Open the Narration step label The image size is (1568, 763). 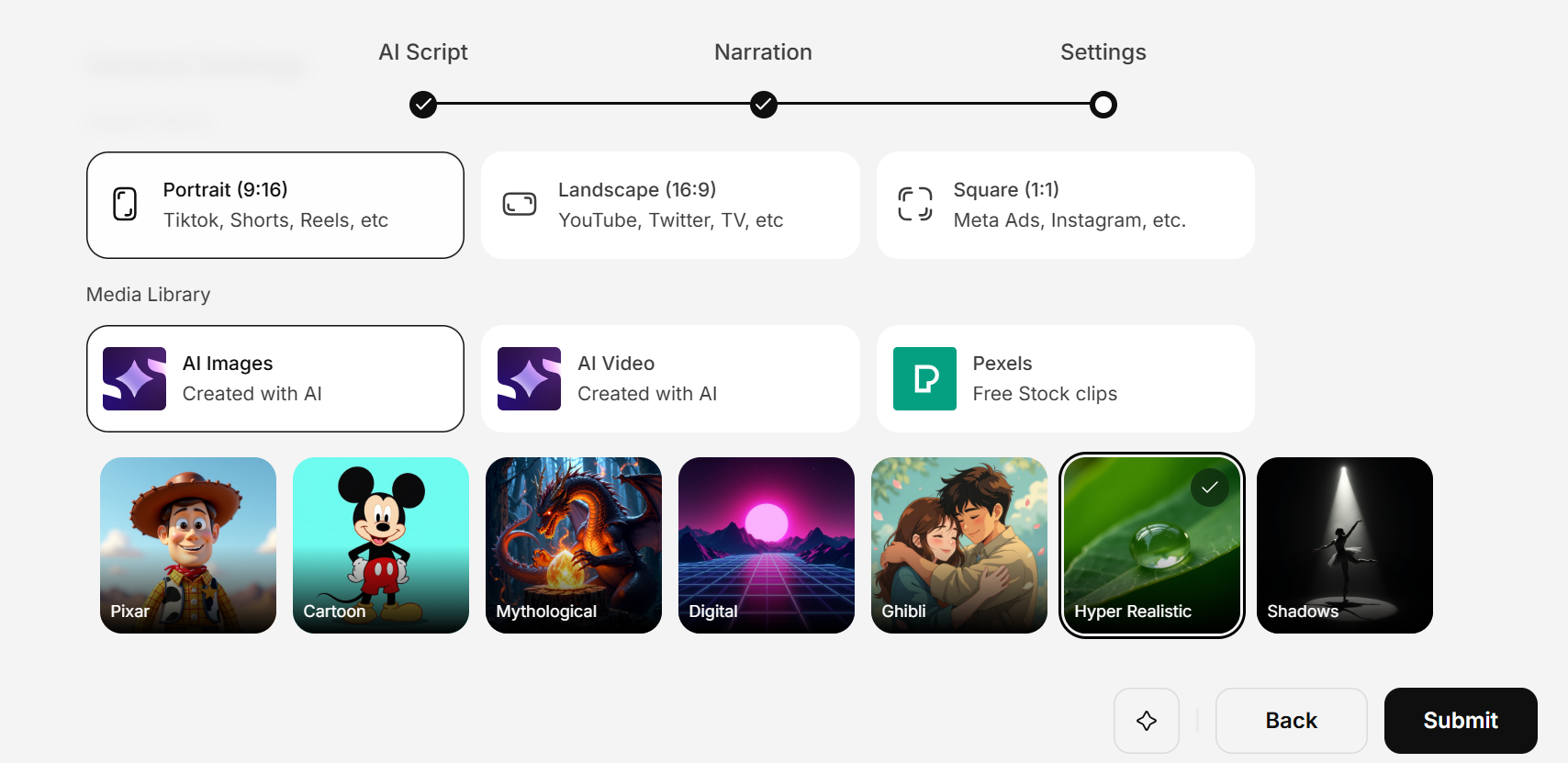(764, 52)
